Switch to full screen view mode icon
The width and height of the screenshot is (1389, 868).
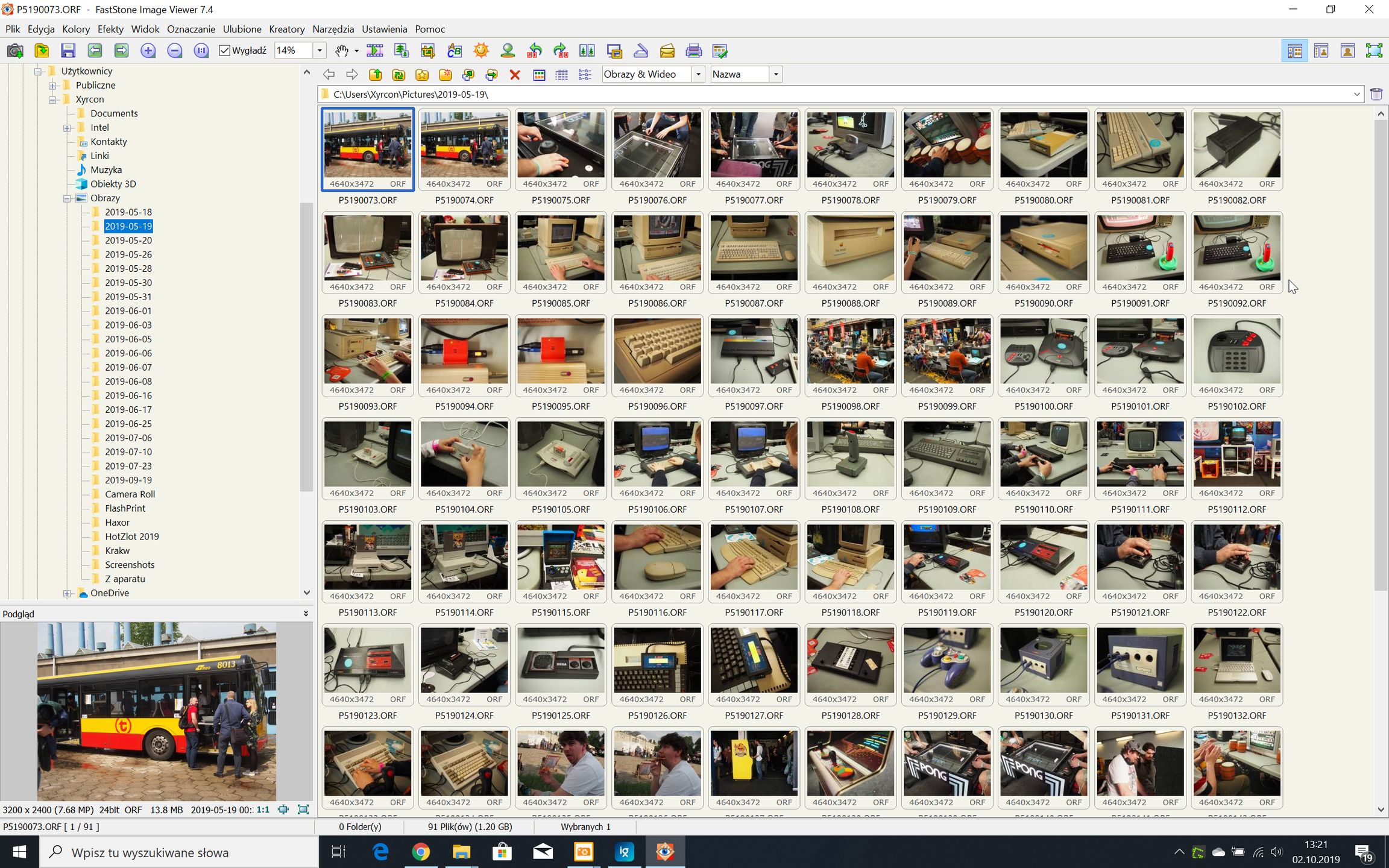(1374, 51)
